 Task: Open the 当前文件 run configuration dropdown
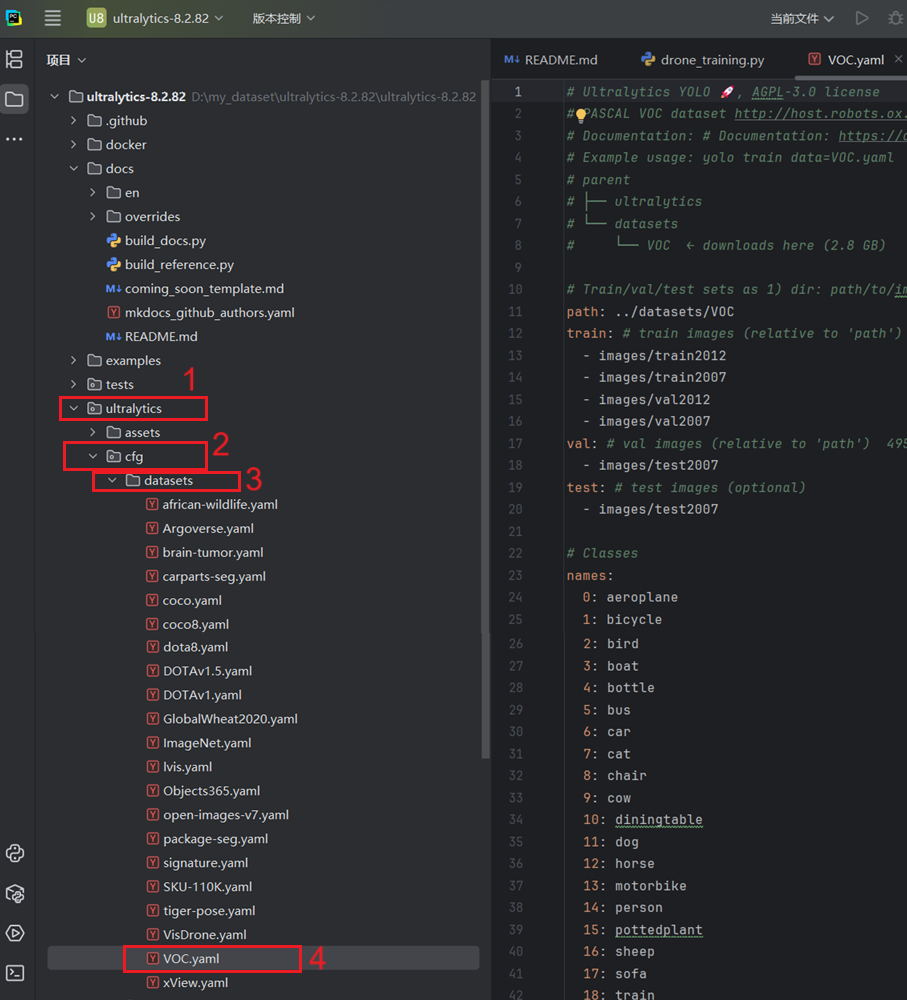click(802, 18)
